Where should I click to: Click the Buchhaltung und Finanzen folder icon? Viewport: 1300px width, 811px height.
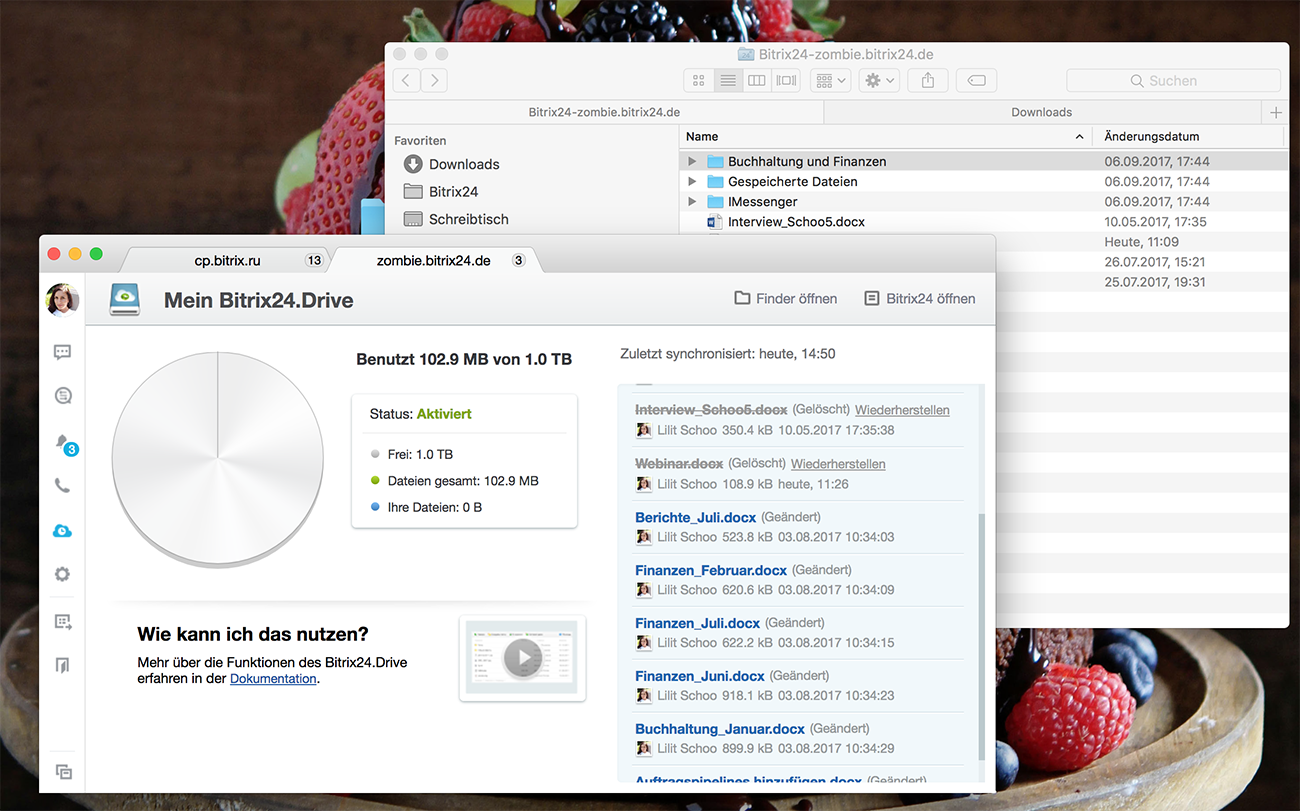[715, 161]
